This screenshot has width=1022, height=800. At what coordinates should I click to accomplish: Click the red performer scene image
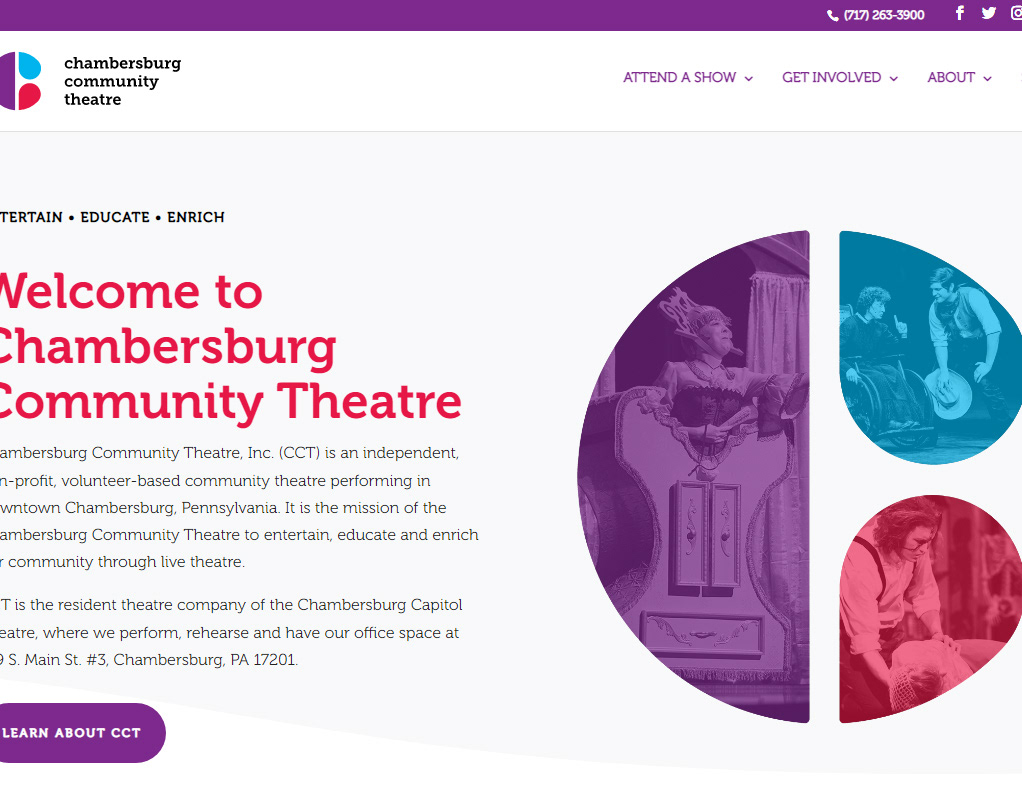pyautogui.click(x=930, y=608)
